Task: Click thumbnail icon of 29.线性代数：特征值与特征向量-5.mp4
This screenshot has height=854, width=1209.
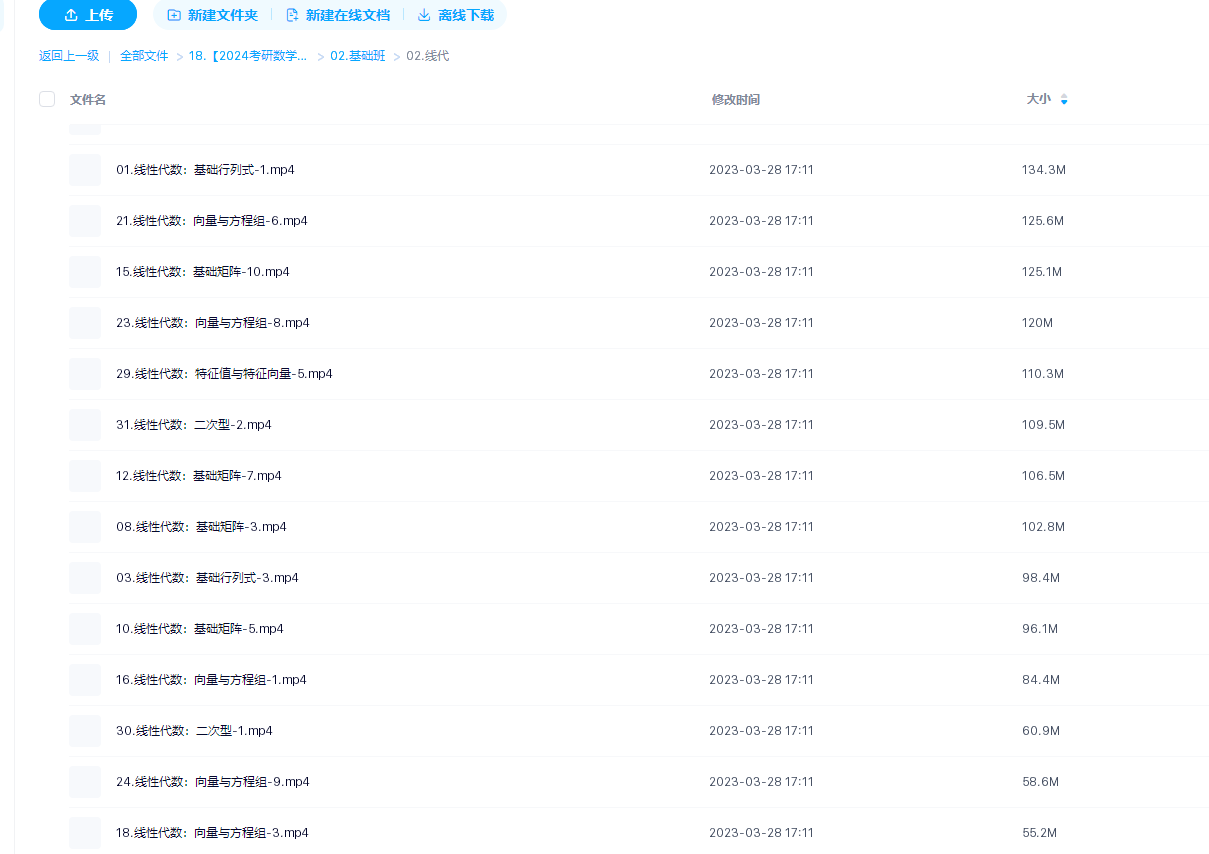Action: tap(85, 374)
